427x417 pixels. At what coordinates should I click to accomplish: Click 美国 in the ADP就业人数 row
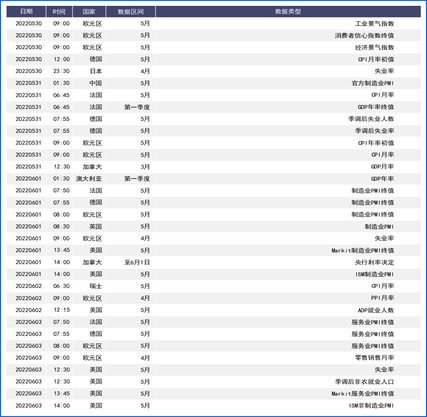(96, 310)
